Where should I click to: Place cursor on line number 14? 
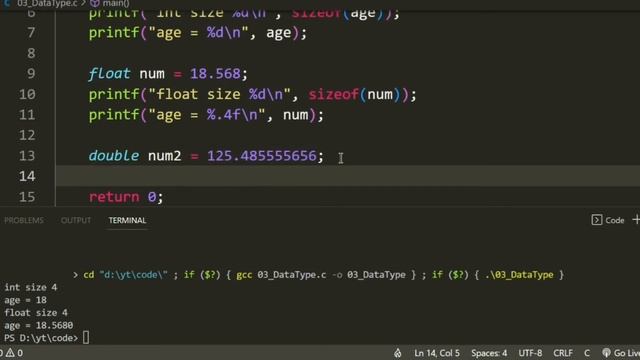[27, 176]
